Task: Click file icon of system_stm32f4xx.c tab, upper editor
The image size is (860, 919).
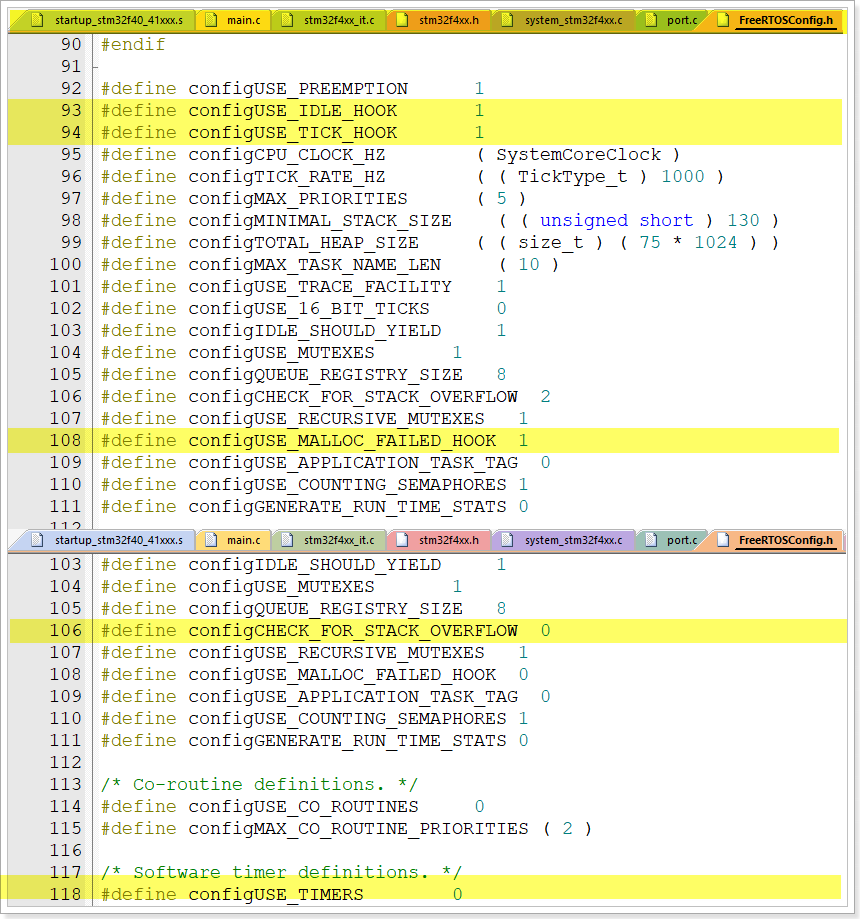Action: pyautogui.click(x=508, y=21)
